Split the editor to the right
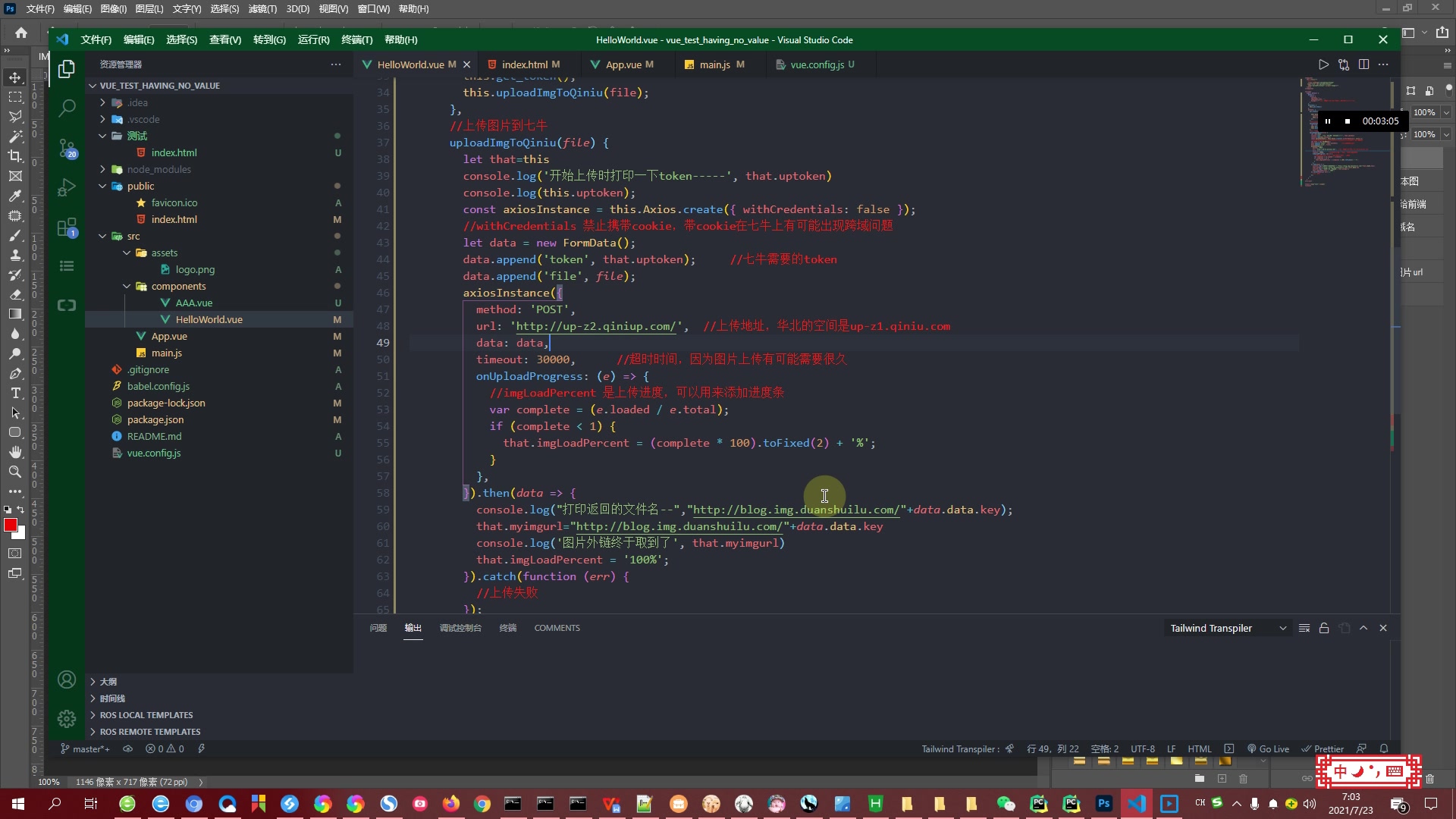1456x819 pixels. pos(1363,64)
